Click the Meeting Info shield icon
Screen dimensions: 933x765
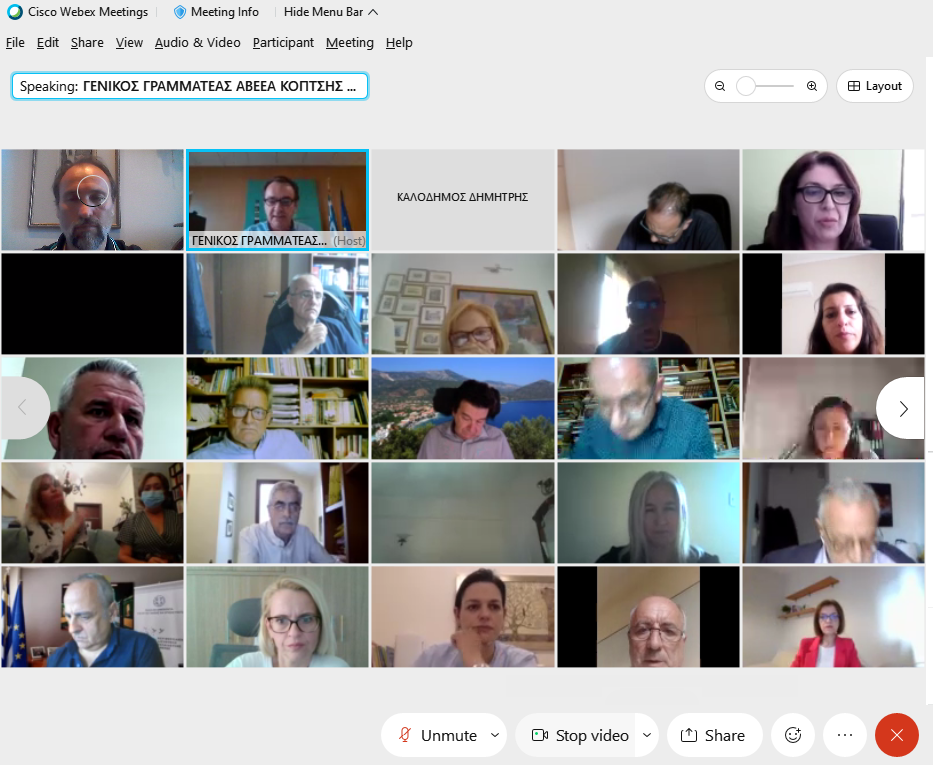pos(180,12)
